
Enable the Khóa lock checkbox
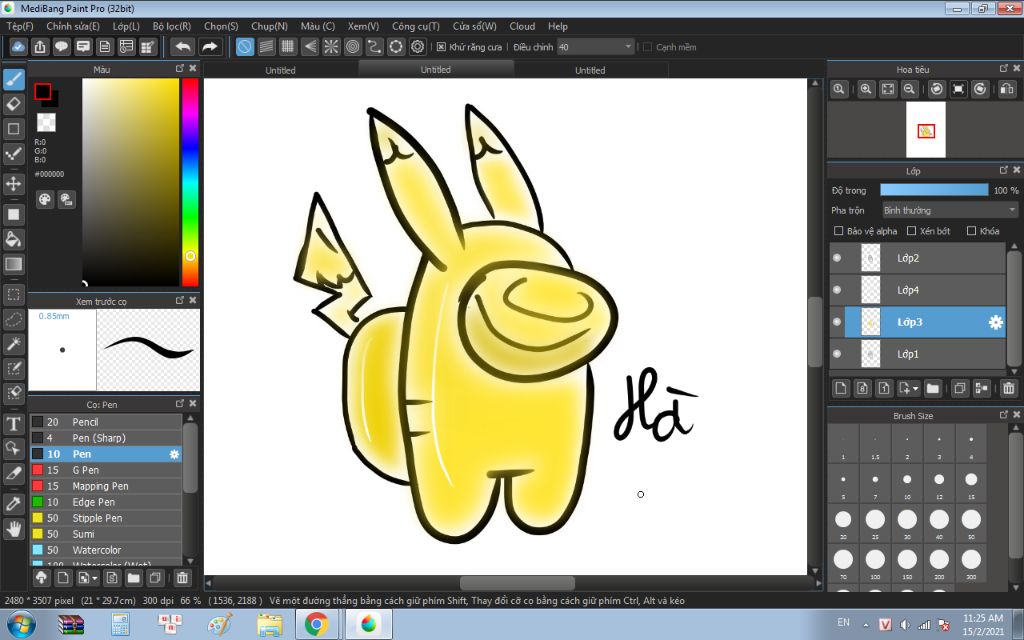pos(971,231)
